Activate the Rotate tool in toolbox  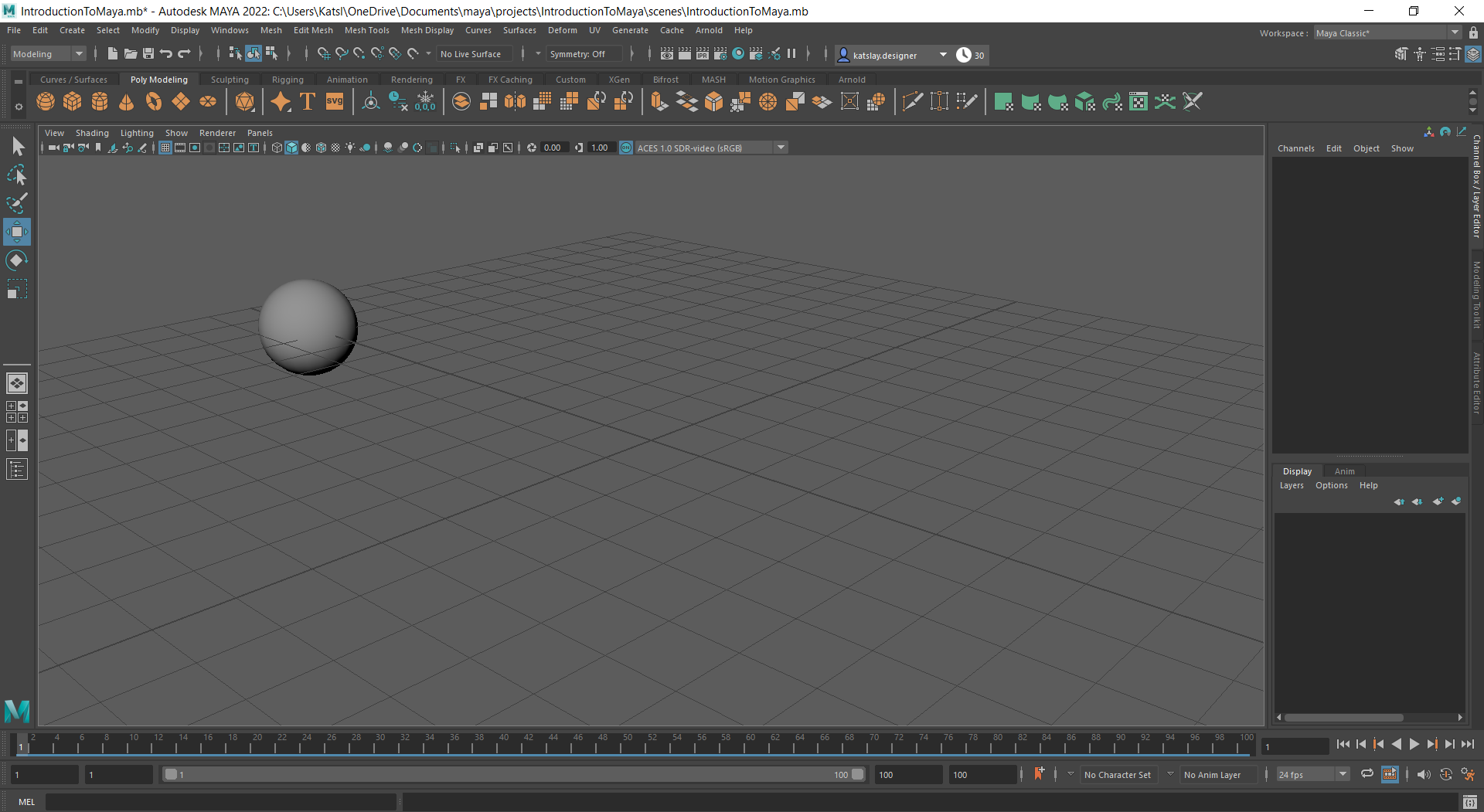pos(17,260)
